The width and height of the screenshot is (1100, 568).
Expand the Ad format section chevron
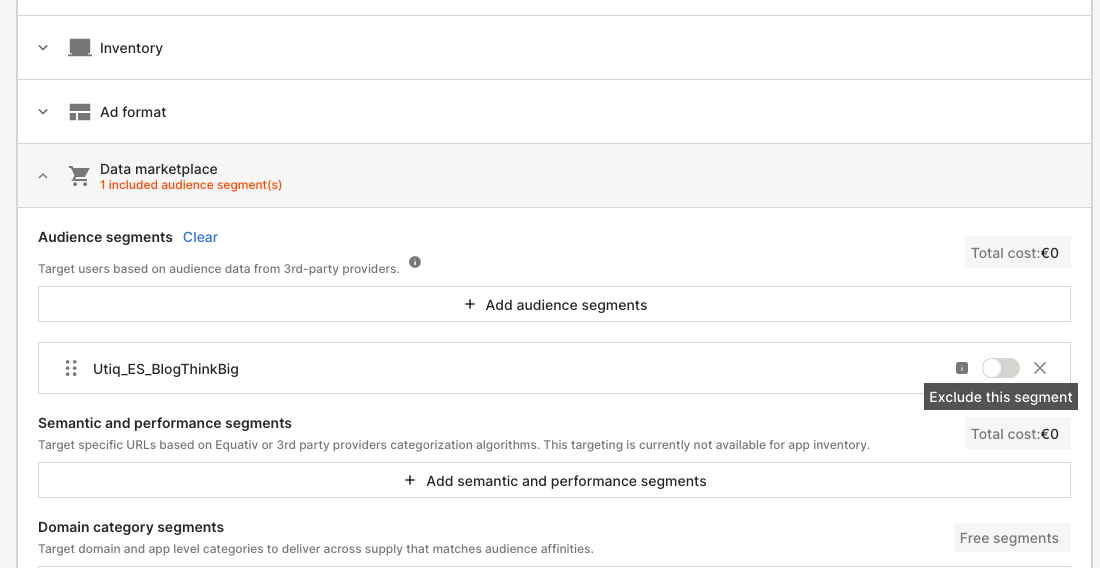(x=43, y=112)
